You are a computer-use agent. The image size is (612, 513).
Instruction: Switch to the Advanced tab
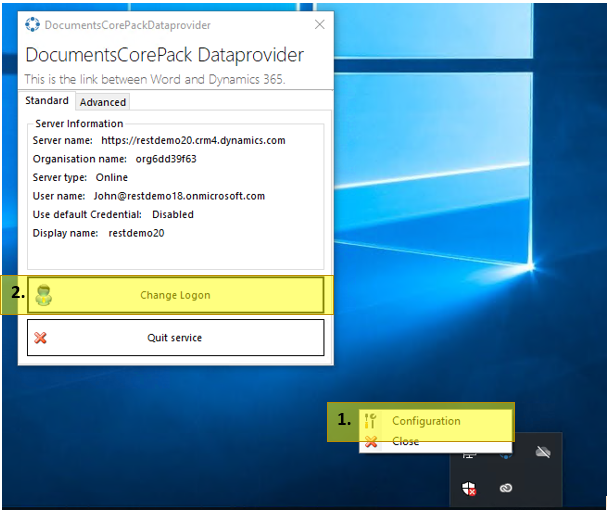pyautogui.click(x=103, y=102)
